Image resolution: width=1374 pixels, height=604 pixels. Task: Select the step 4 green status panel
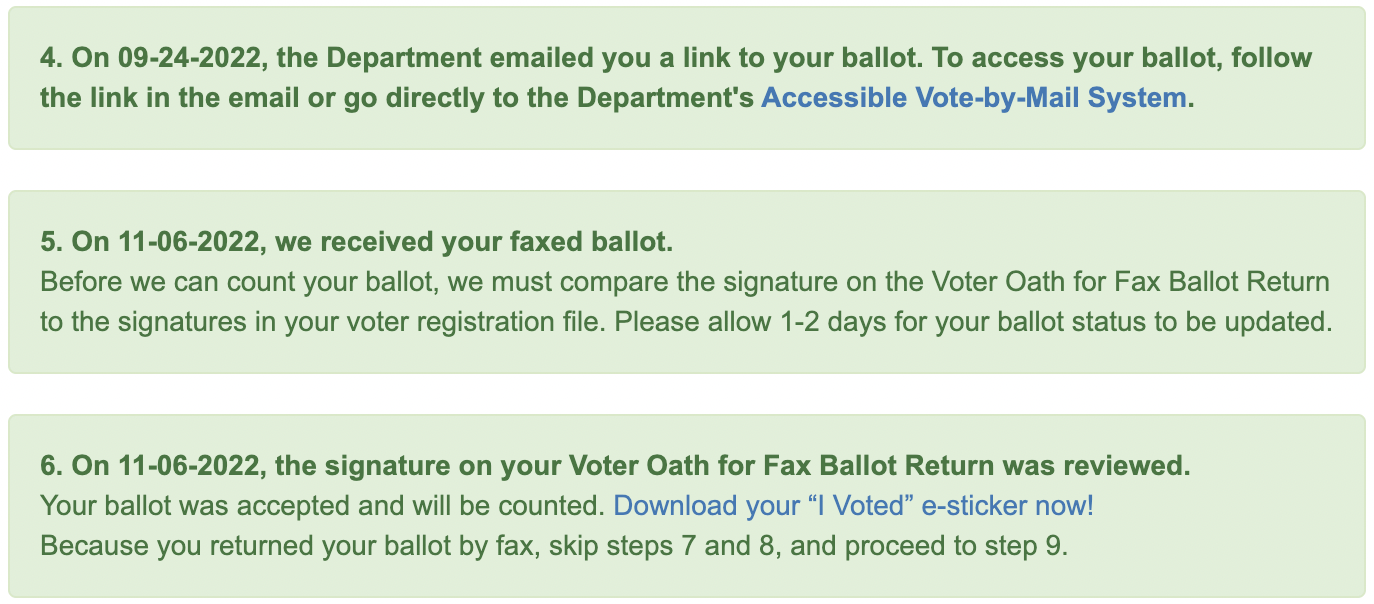(686, 78)
